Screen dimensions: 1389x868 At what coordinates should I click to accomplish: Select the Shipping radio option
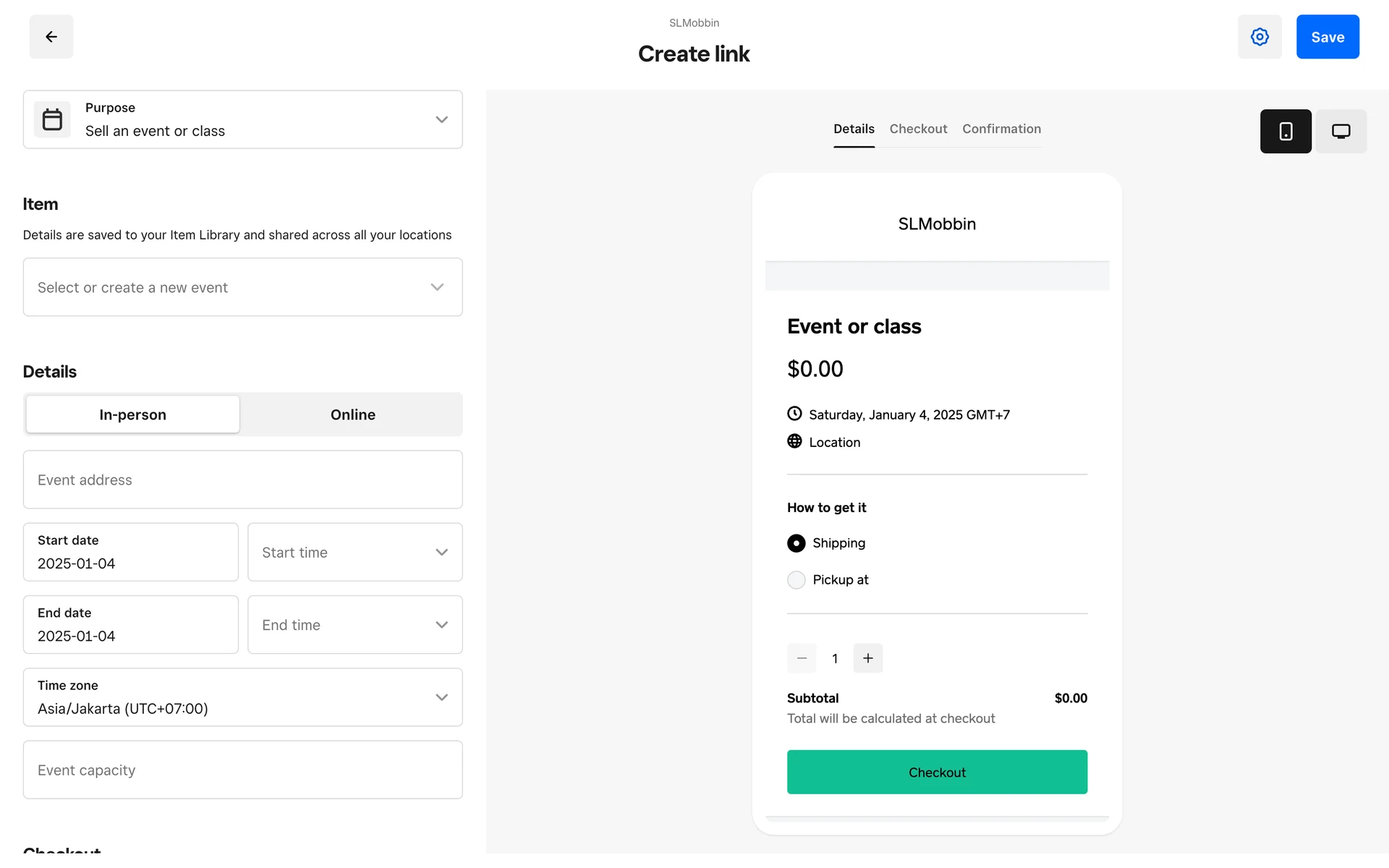click(796, 543)
